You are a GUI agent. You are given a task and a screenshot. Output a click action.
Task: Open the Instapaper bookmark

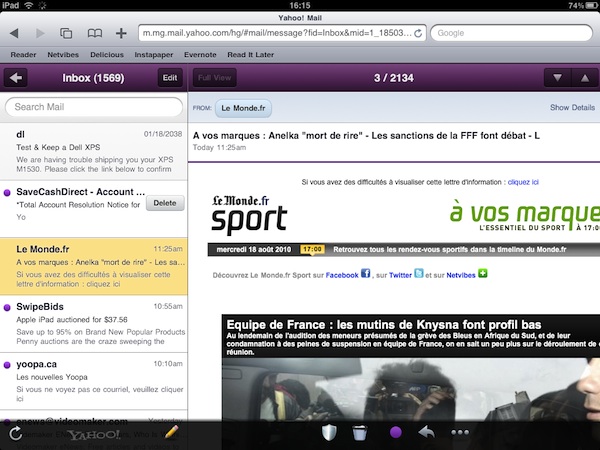pos(153,55)
